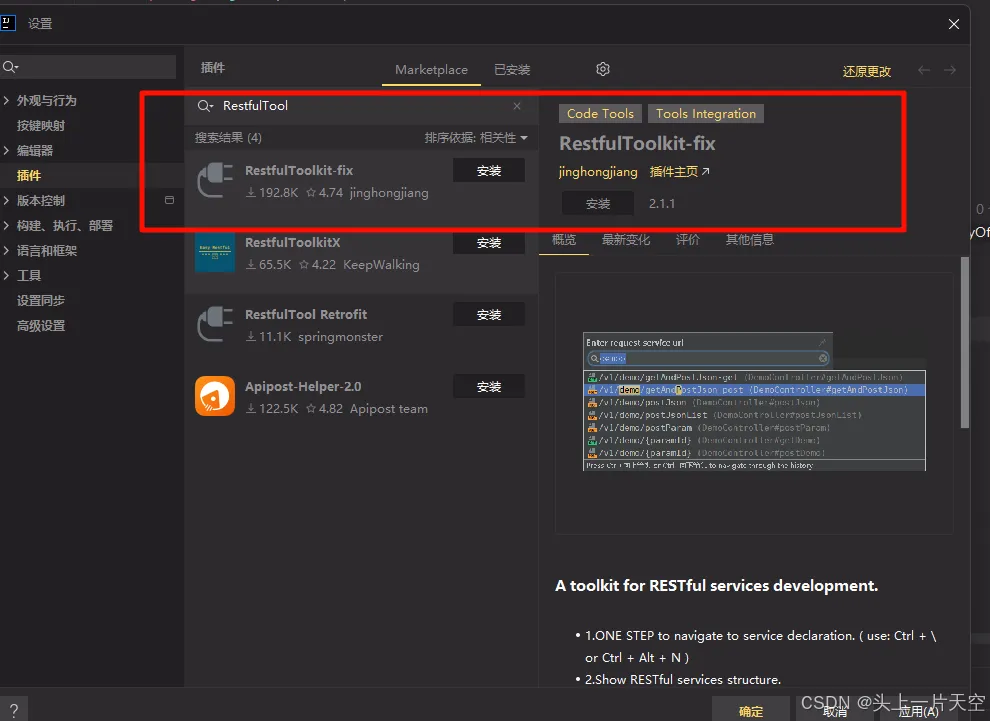Click 安装 next to version 2.1.1
The height and width of the screenshot is (721, 990).
[598, 203]
